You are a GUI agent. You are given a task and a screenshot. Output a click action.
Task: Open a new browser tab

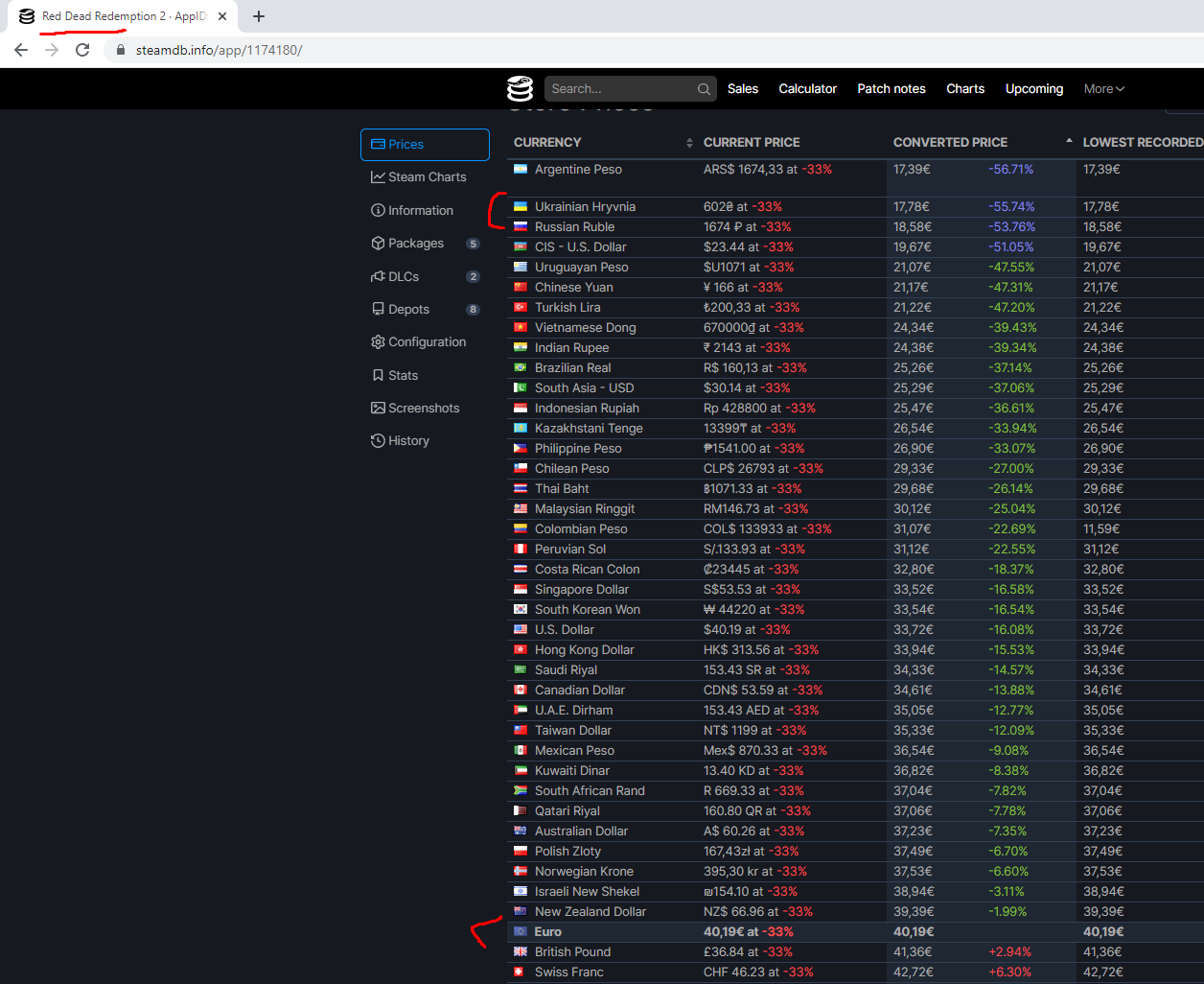click(x=259, y=16)
